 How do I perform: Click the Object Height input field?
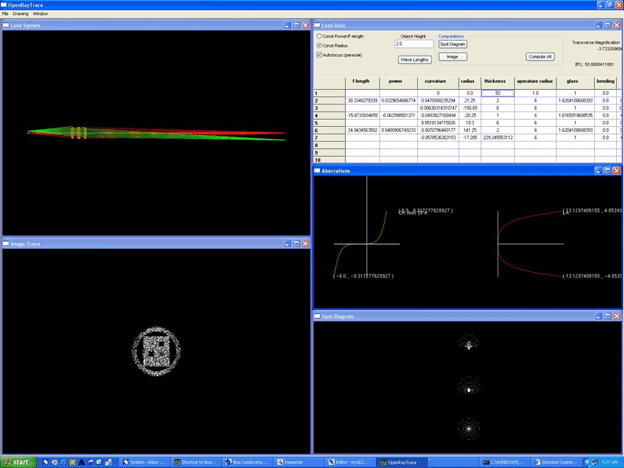coord(413,44)
